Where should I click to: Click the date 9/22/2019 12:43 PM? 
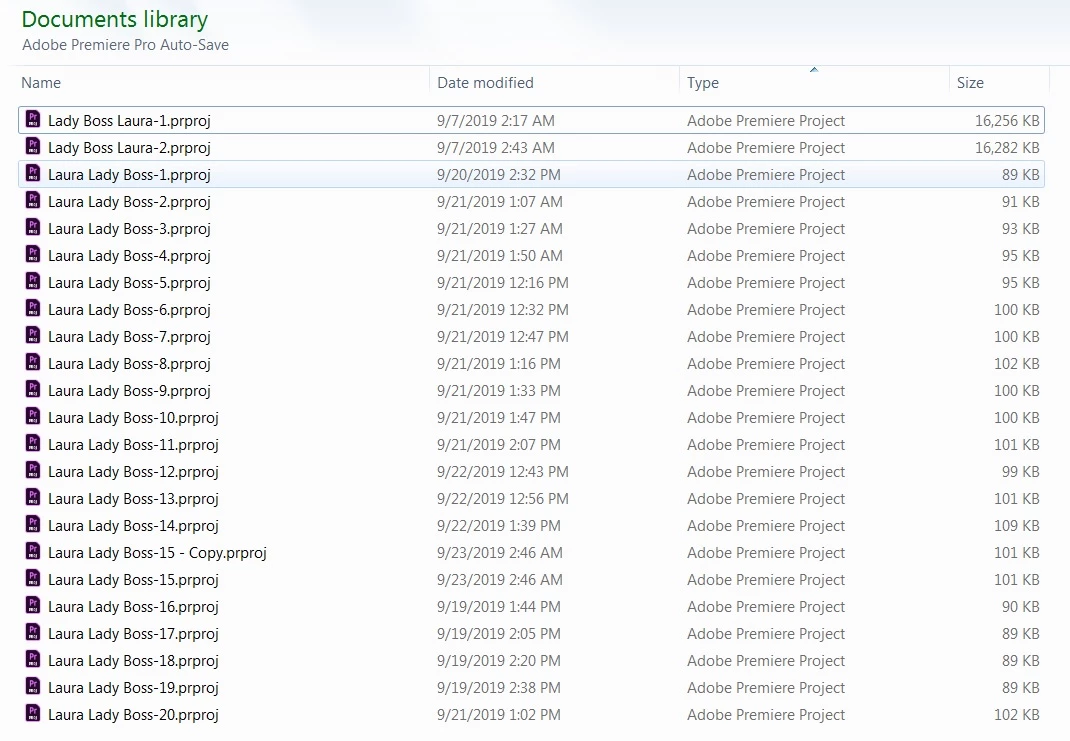(503, 471)
